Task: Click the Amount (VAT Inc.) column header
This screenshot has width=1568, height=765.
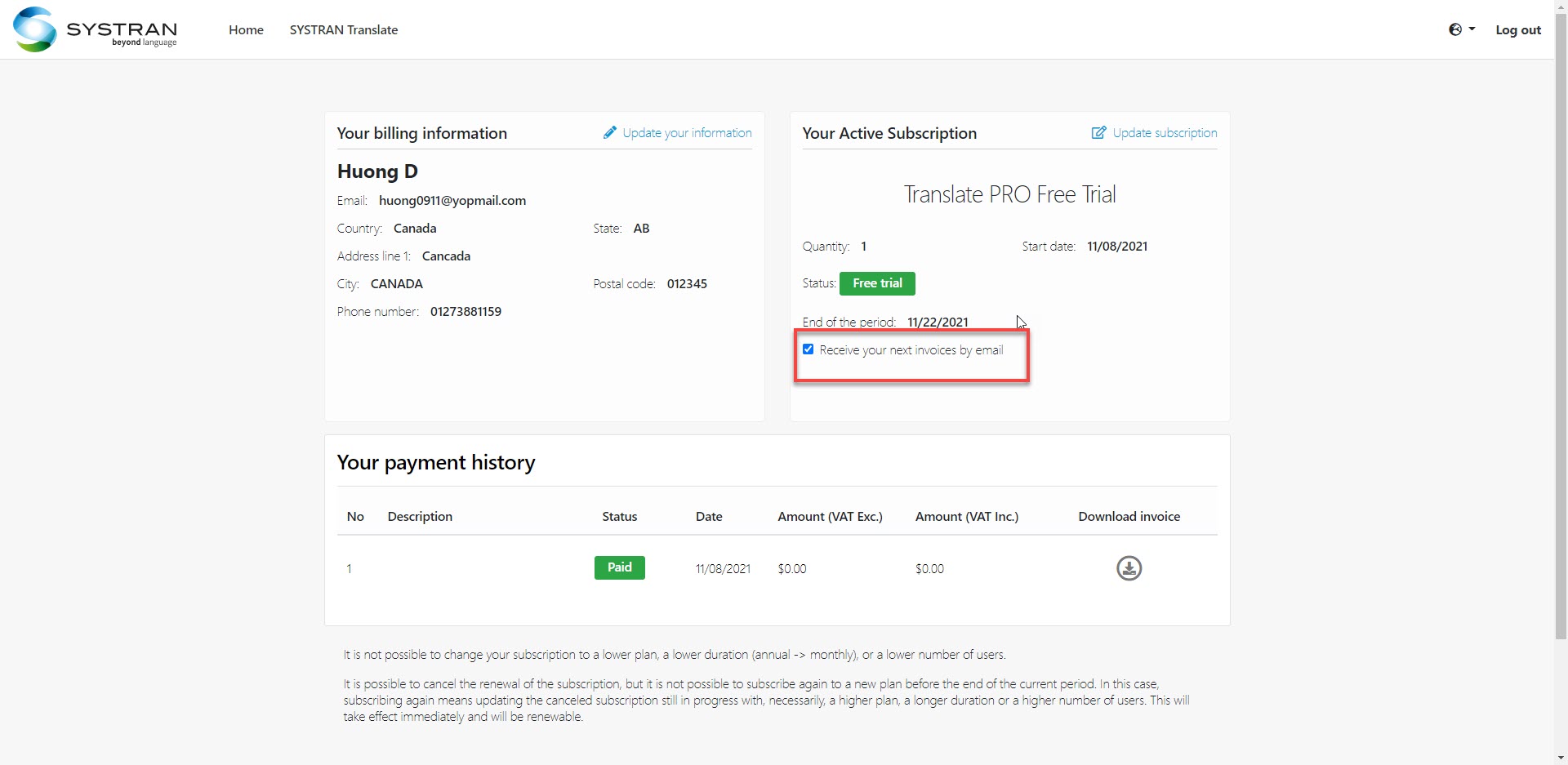Action: tap(967, 516)
